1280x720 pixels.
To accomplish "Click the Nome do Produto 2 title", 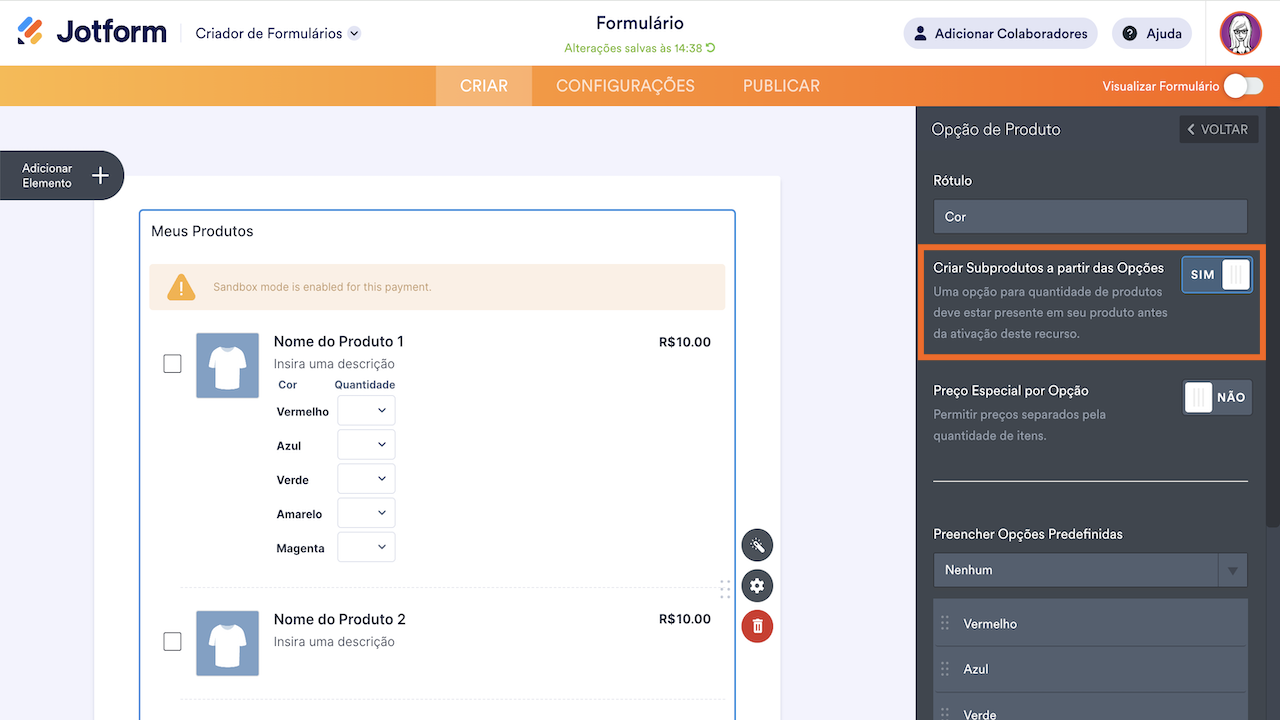I will [340, 619].
